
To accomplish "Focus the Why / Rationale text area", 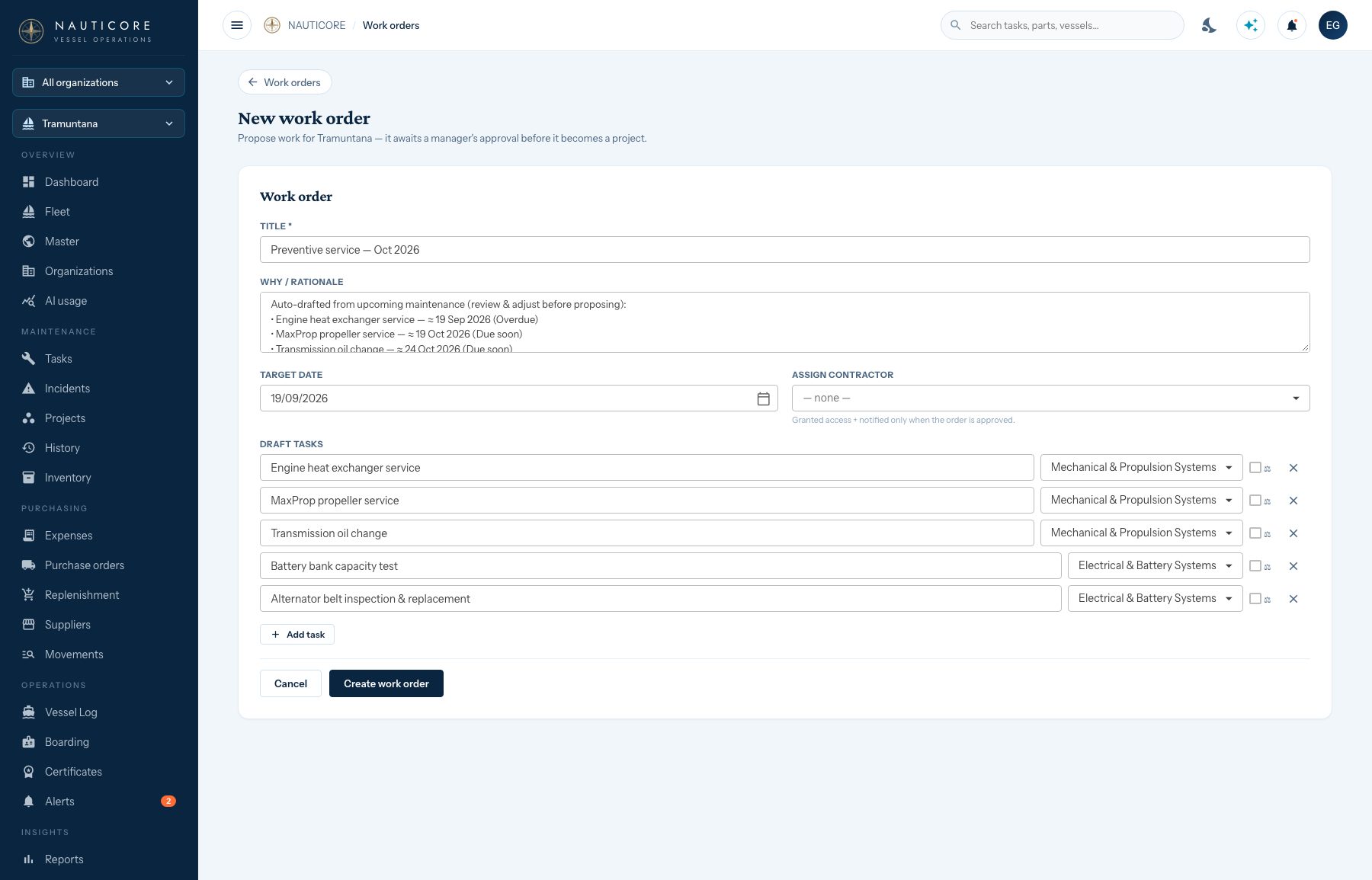I will (x=784, y=322).
